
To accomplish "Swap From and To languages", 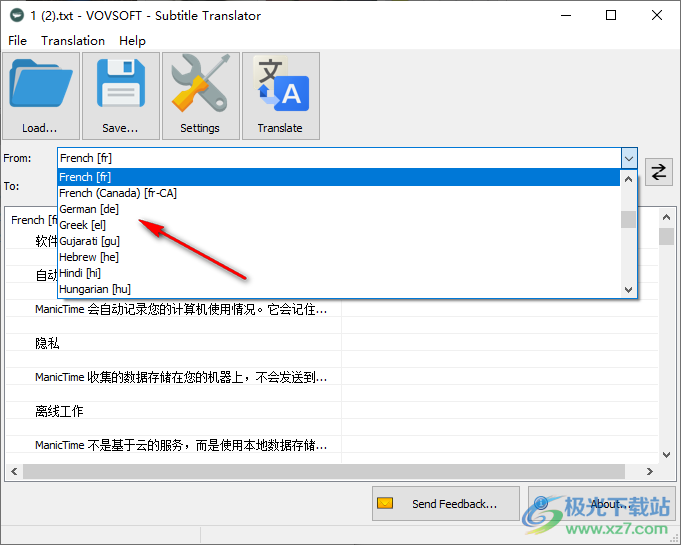I will (x=658, y=172).
